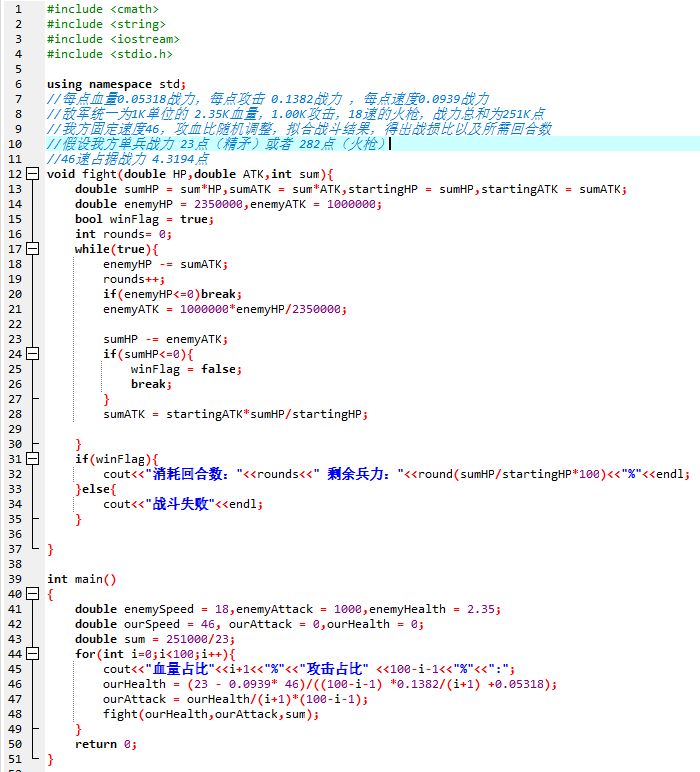The width and height of the screenshot is (700, 772).
Task: Click line number 22 in the gutter
Action: pos(15,324)
